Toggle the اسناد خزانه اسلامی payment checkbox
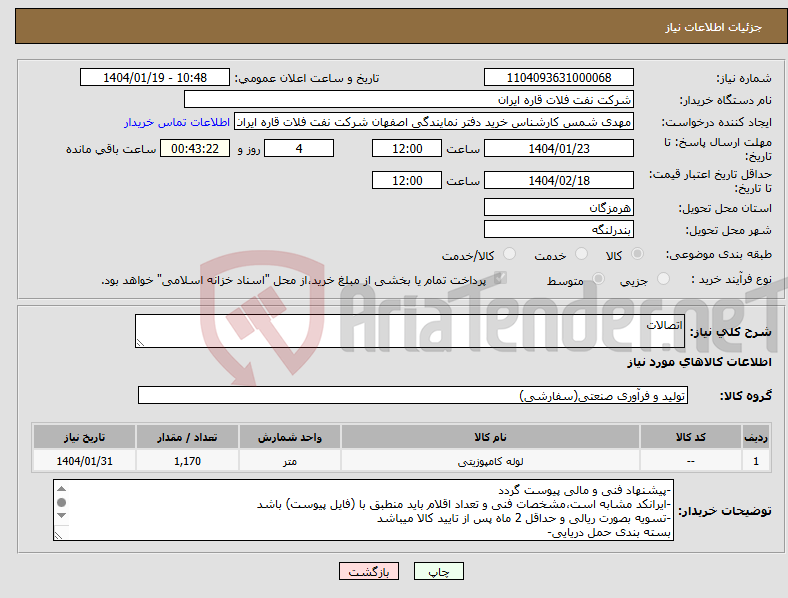The width and height of the screenshot is (788, 598). [500, 278]
